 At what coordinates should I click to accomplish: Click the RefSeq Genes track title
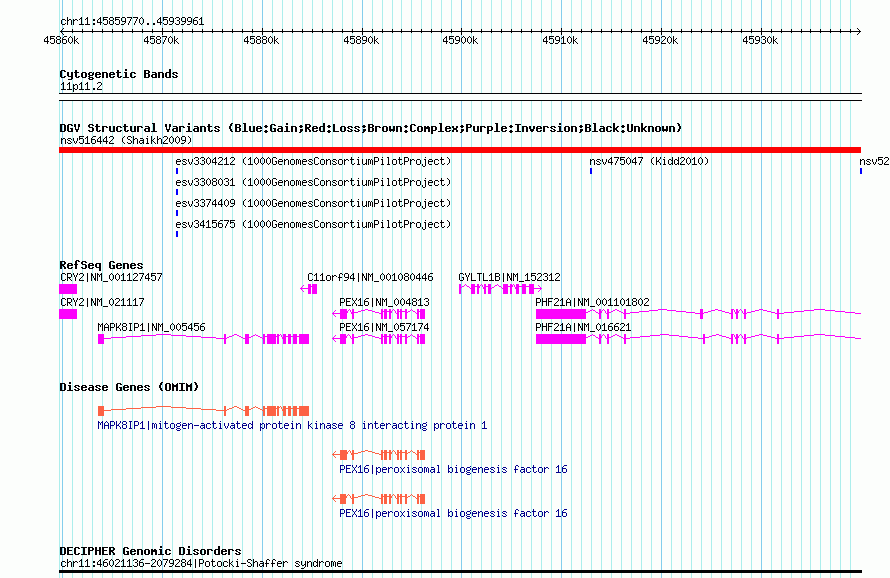coord(101,265)
